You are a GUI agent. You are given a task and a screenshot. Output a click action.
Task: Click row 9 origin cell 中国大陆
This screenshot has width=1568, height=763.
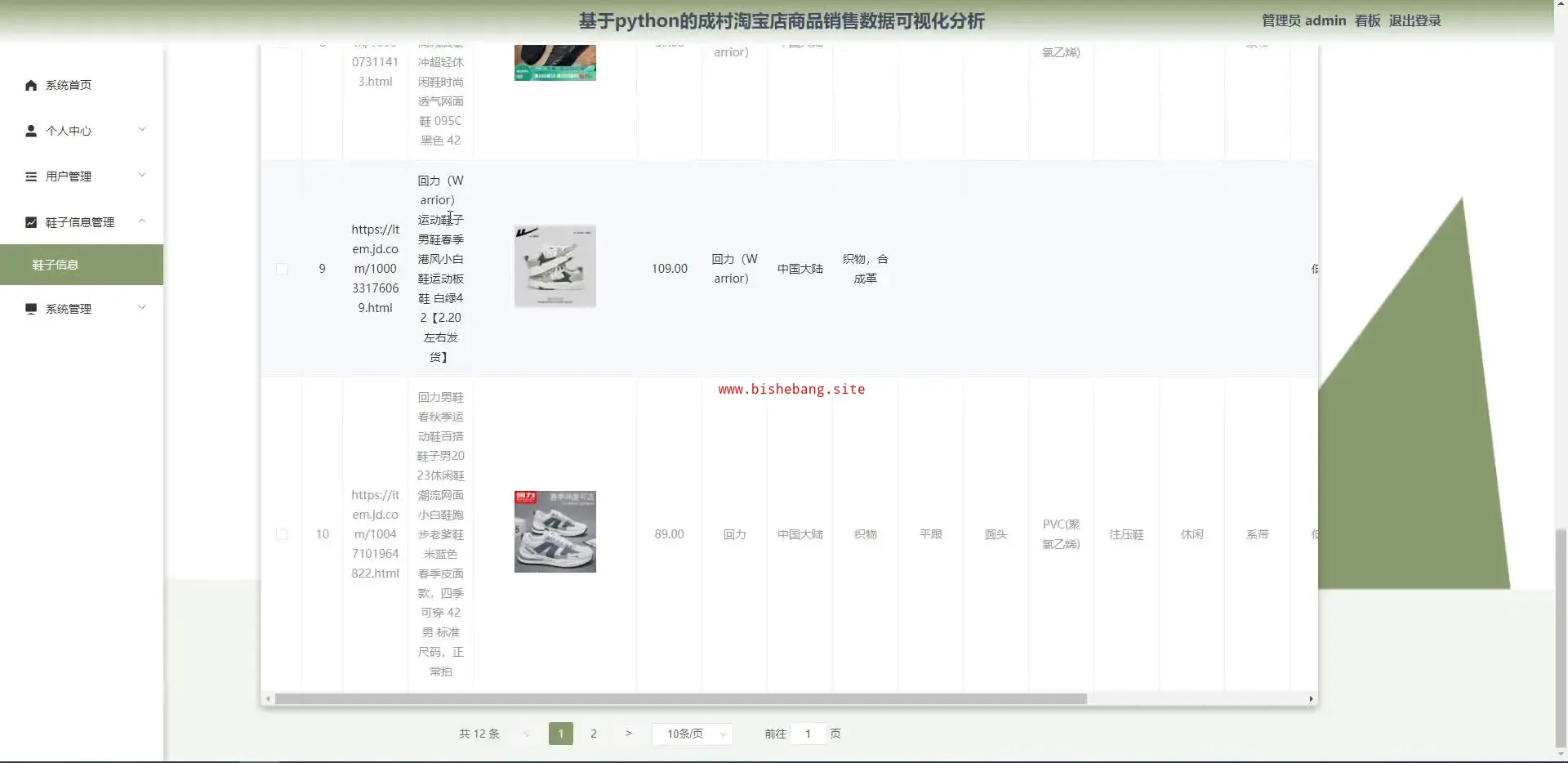[800, 269]
